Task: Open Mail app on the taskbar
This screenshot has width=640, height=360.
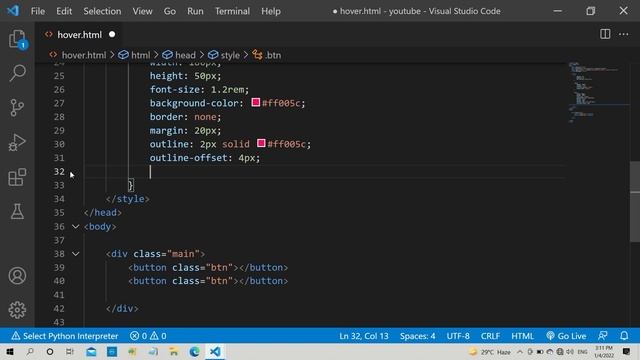Action: pyautogui.click(x=91, y=352)
